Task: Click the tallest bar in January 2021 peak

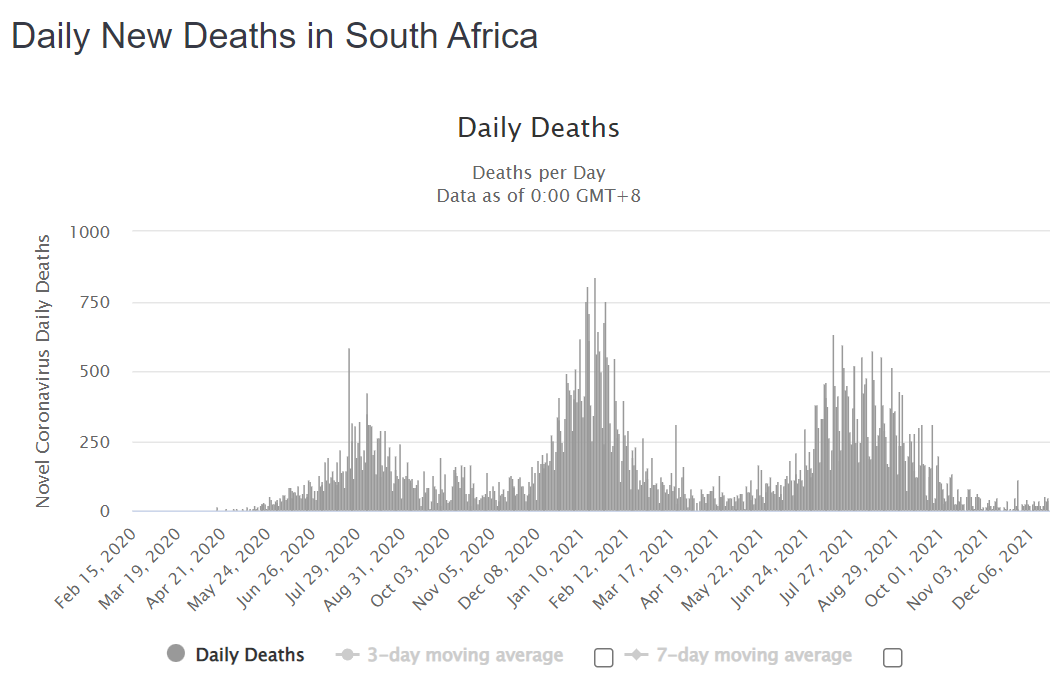Action: coord(595,394)
